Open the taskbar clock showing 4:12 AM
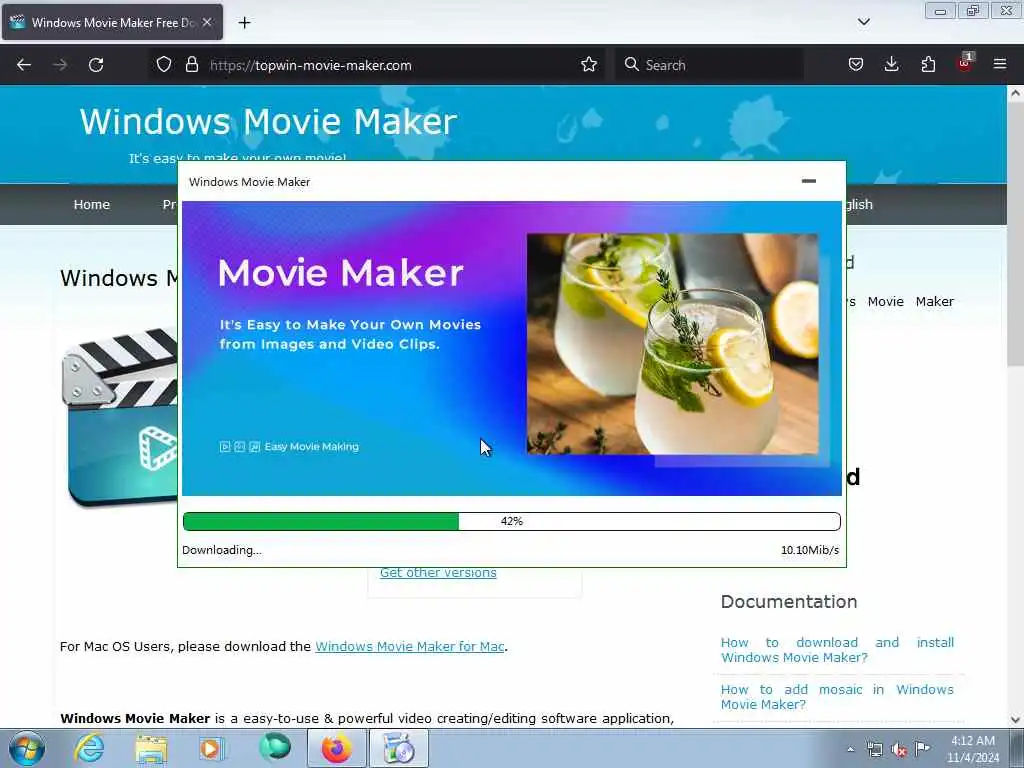Viewport: 1024px width, 768px height. coord(973,749)
